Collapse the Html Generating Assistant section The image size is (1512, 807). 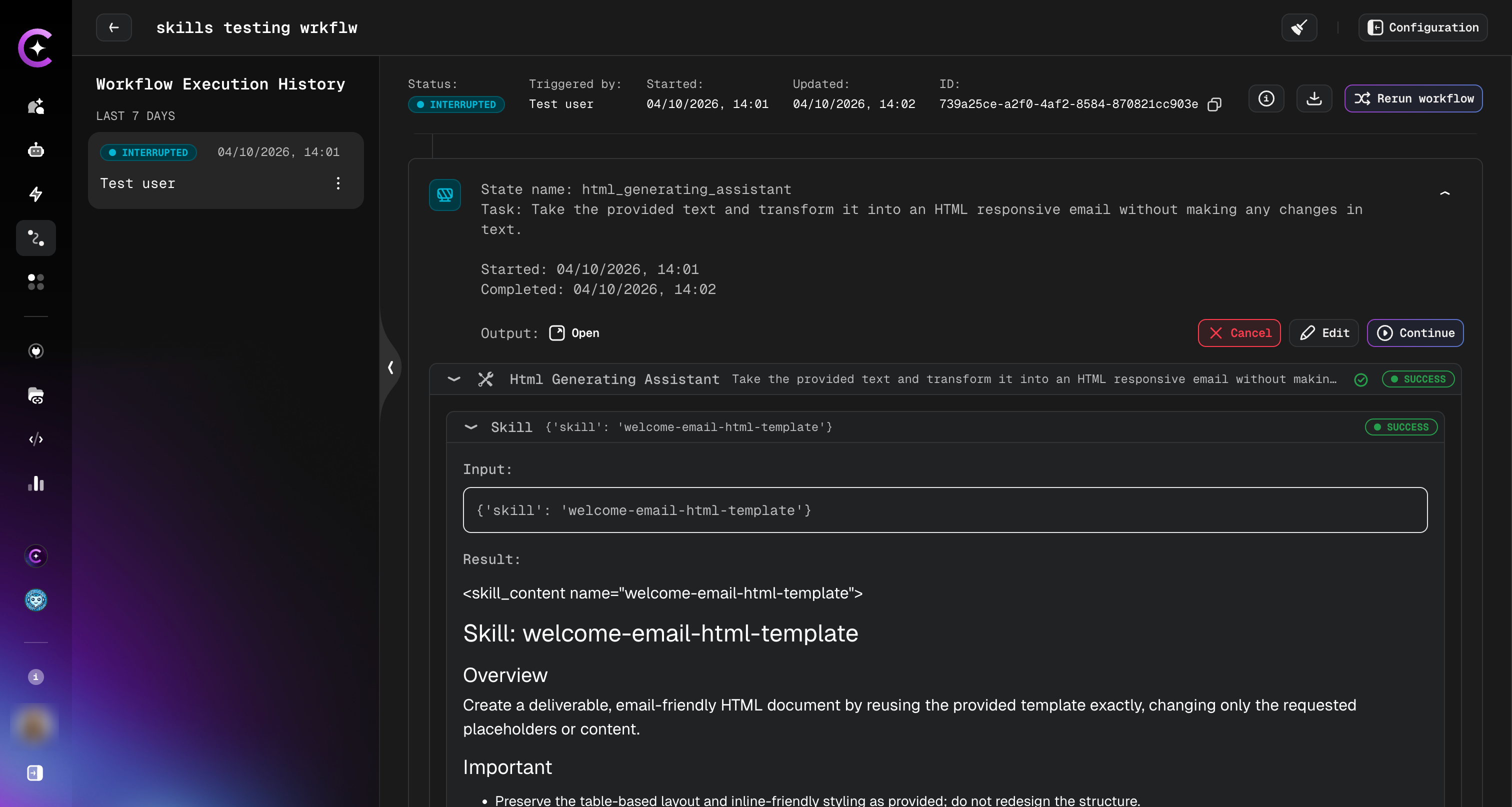453,379
